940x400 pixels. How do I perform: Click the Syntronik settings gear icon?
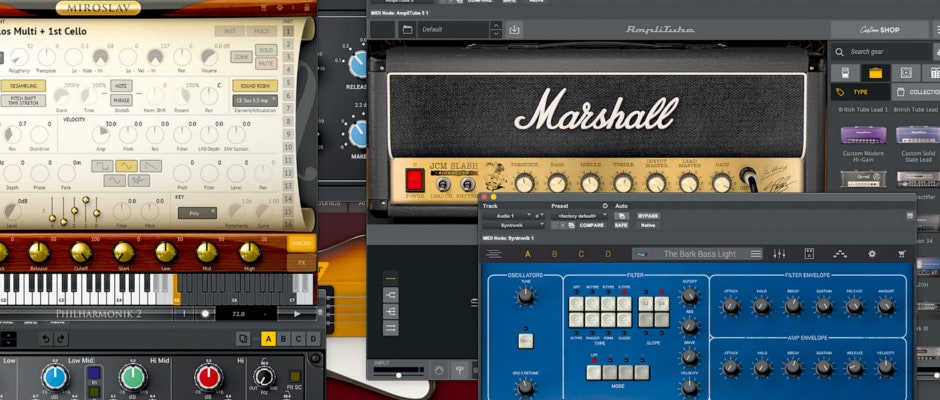pos(871,254)
